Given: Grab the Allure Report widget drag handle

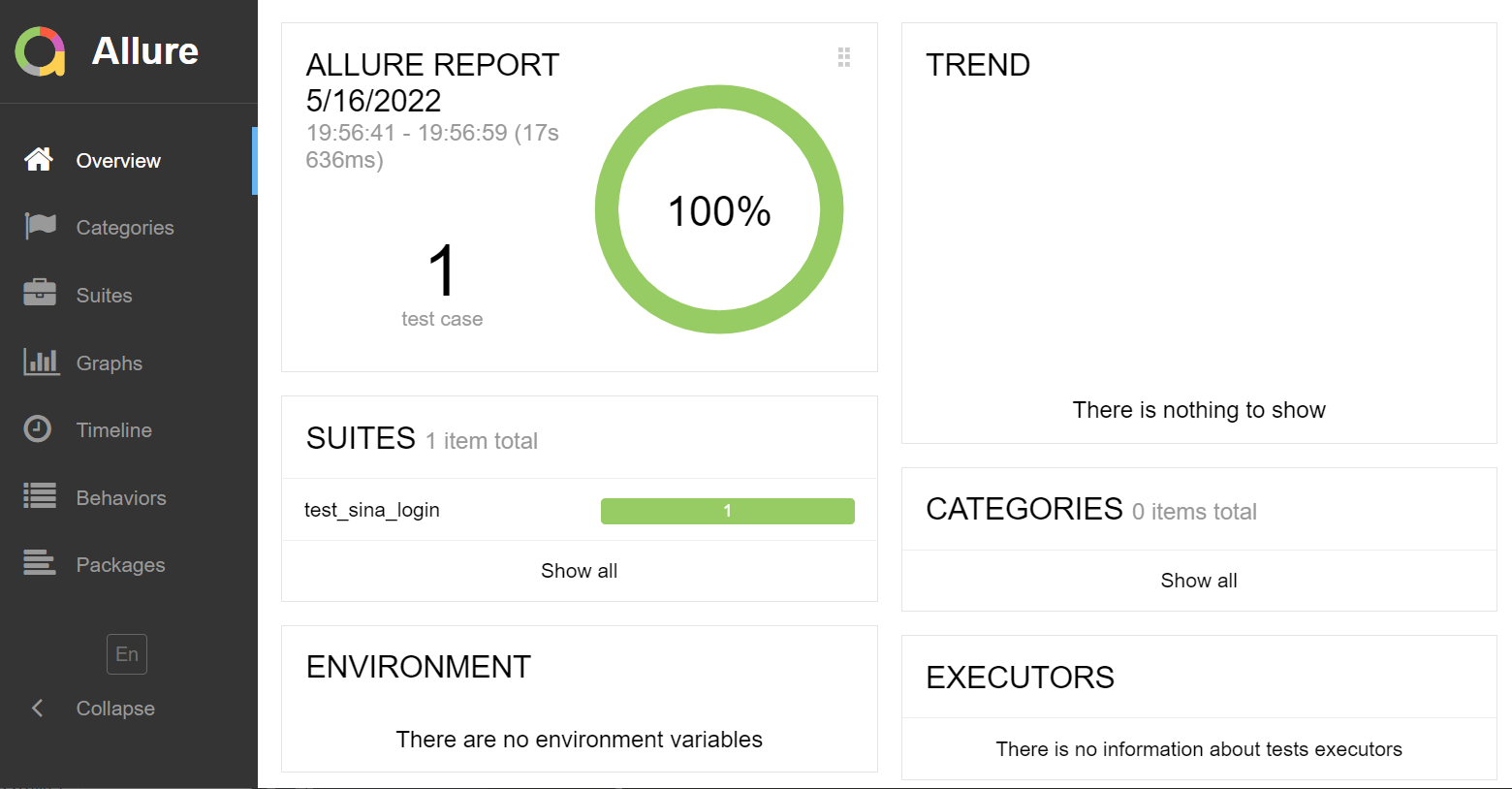Looking at the screenshot, I should (844, 57).
